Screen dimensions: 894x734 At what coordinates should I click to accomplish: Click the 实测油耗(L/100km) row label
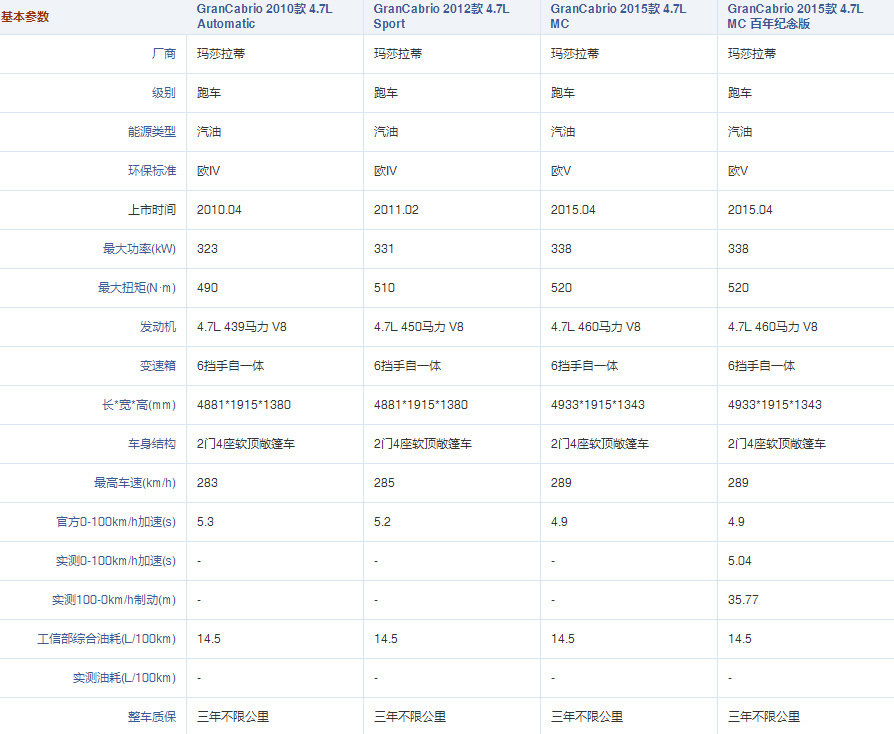(124, 678)
